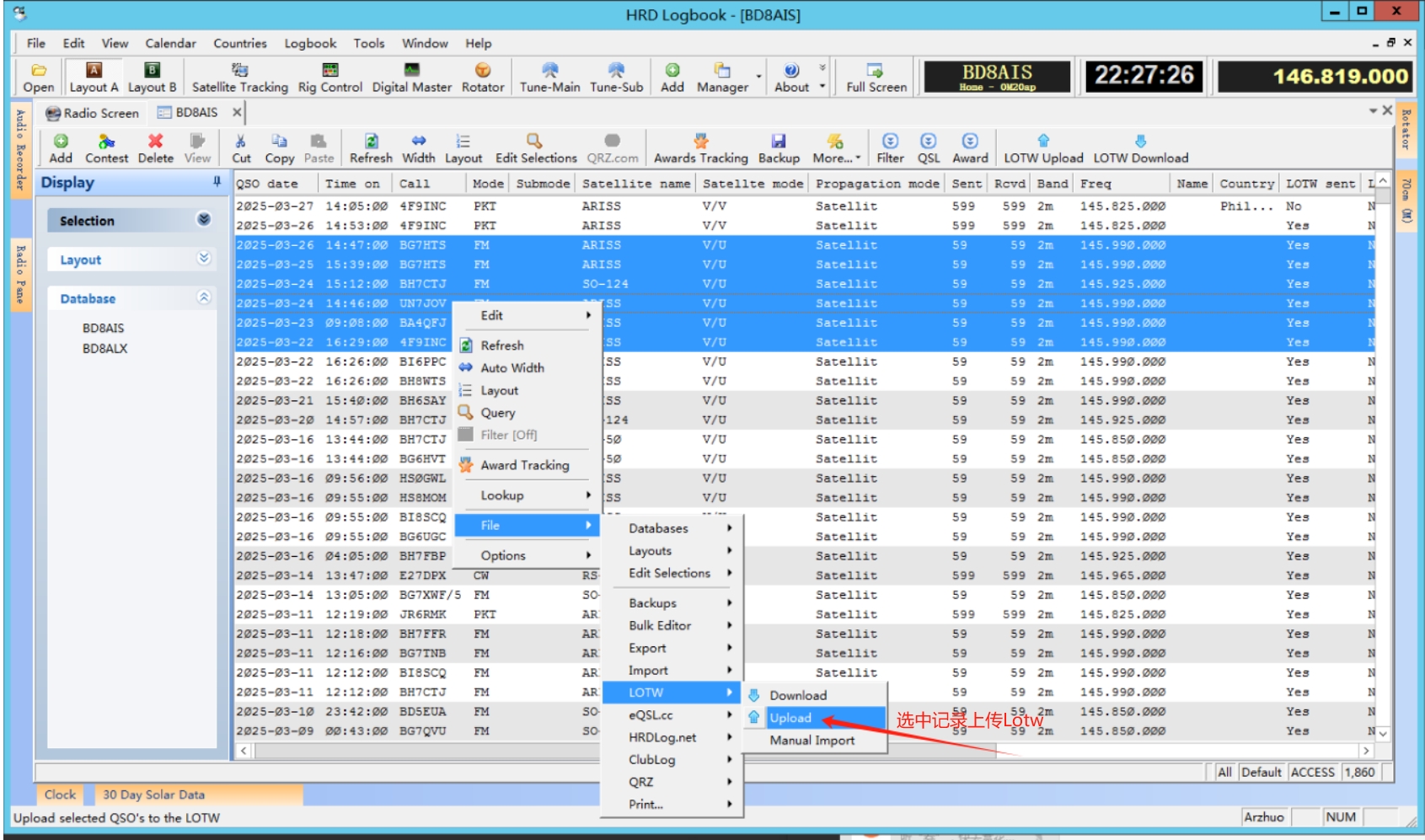Image resolution: width=1425 pixels, height=840 pixels.
Task: Sort by the Freq column header
Action: tap(1122, 184)
